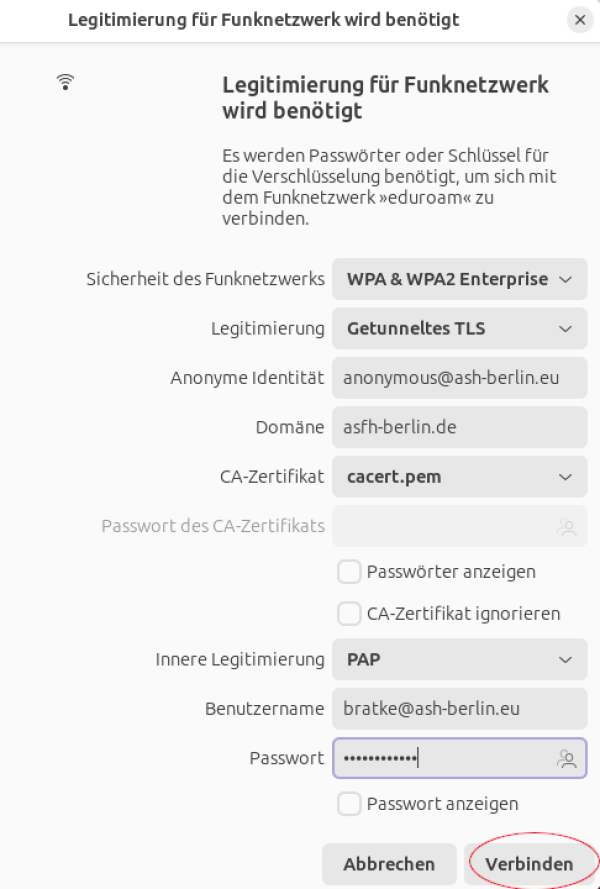This screenshot has height=889, width=600.
Task: Expand the Innere Legitimierung PAP dropdown
Action: coord(459,660)
